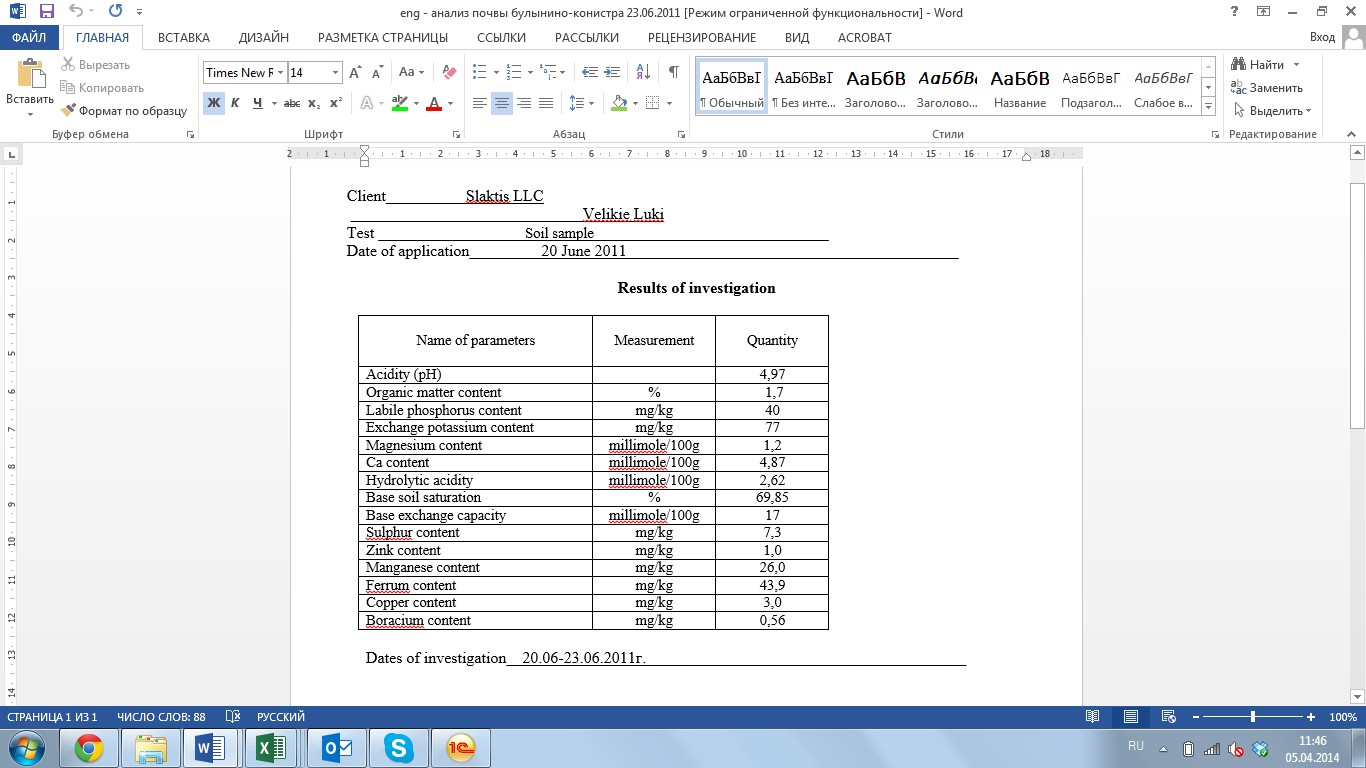Screen dimensions: 1366x768
Task: Click the РУССКИЙ language indicator in status bar
Action: pyautogui.click(x=281, y=717)
